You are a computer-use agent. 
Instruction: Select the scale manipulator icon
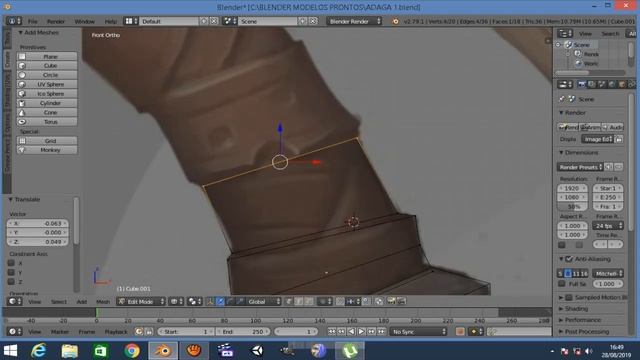[x=240, y=301]
